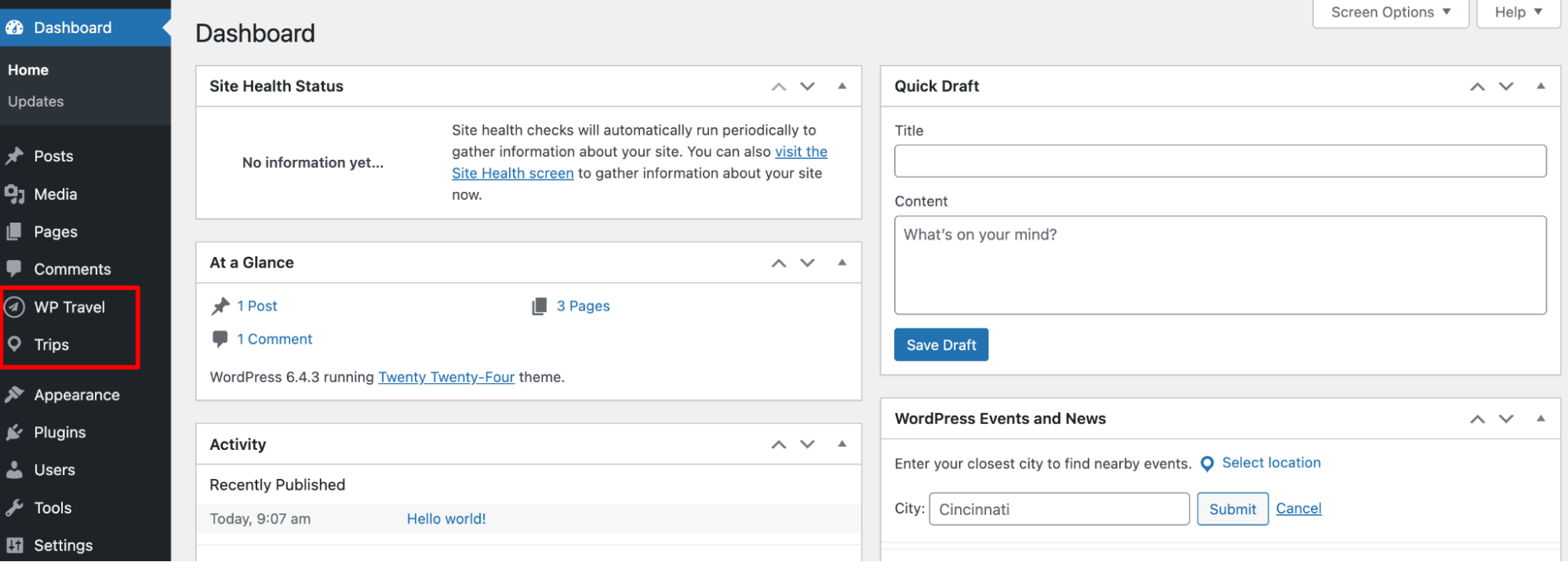The image size is (1568, 562).
Task: Toggle the Activity panel with its triangle
Action: [x=842, y=444]
